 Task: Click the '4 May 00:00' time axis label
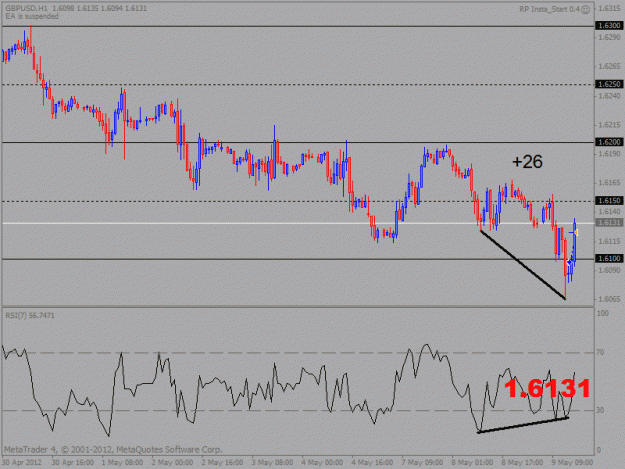click(322, 463)
